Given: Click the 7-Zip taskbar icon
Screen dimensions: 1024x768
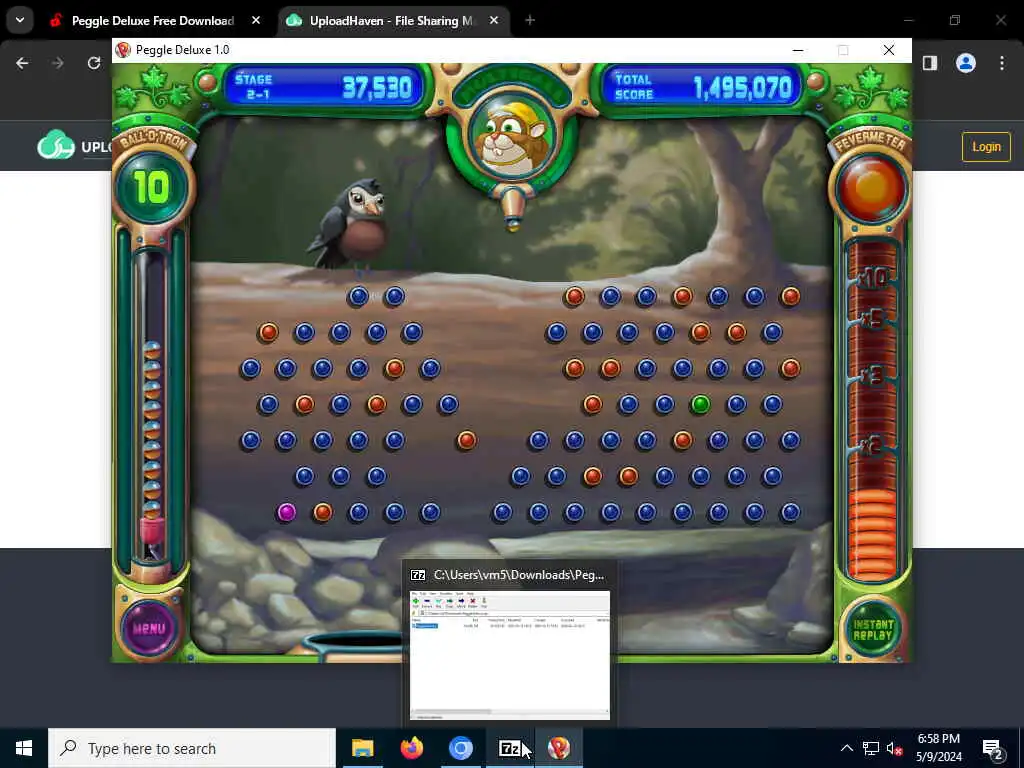Looking at the screenshot, I should [509, 748].
